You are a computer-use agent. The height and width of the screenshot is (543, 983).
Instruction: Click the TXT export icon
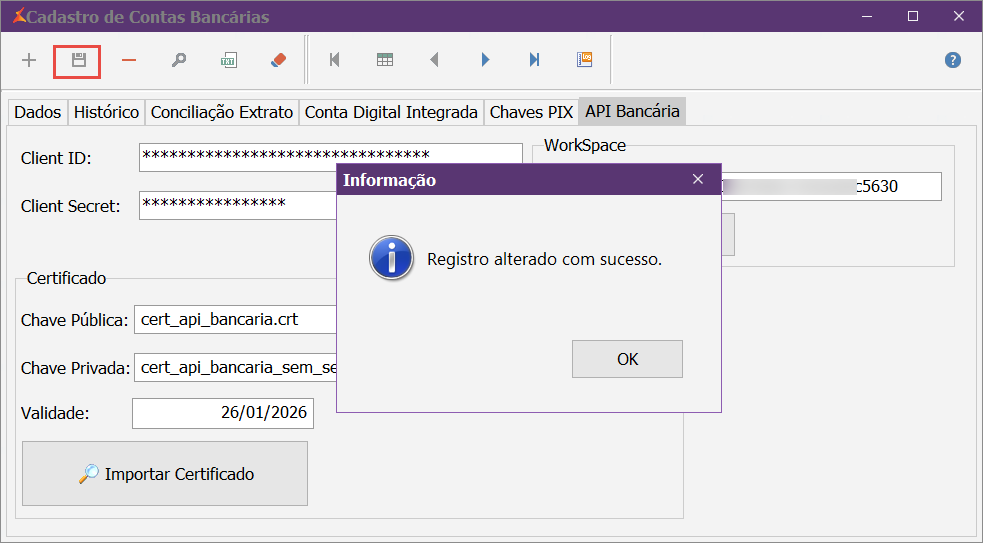pos(228,60)
